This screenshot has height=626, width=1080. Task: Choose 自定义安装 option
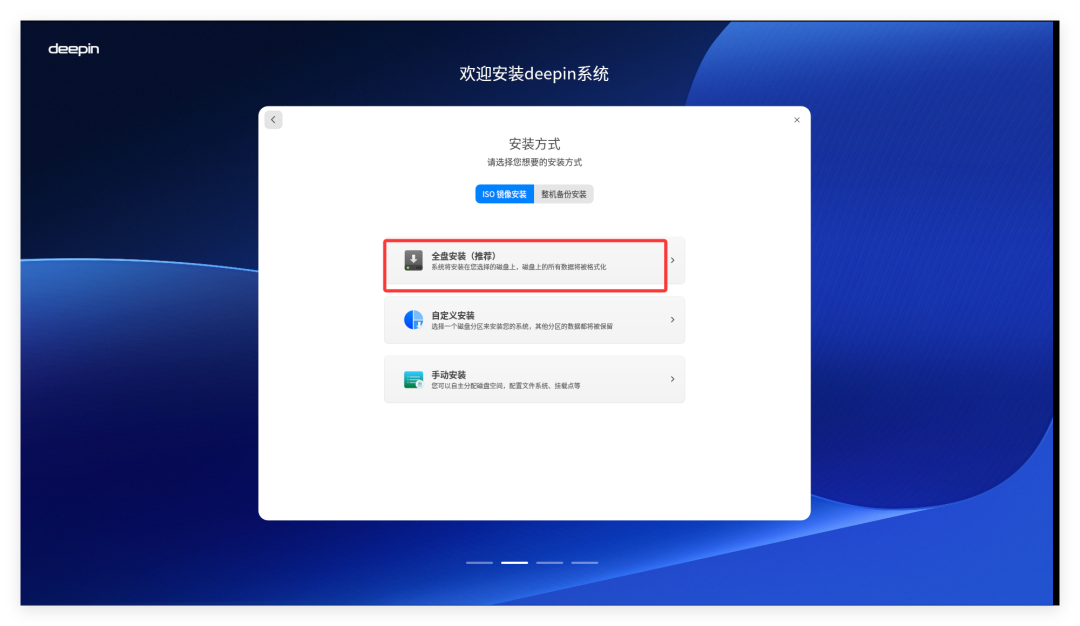(534, 320)
